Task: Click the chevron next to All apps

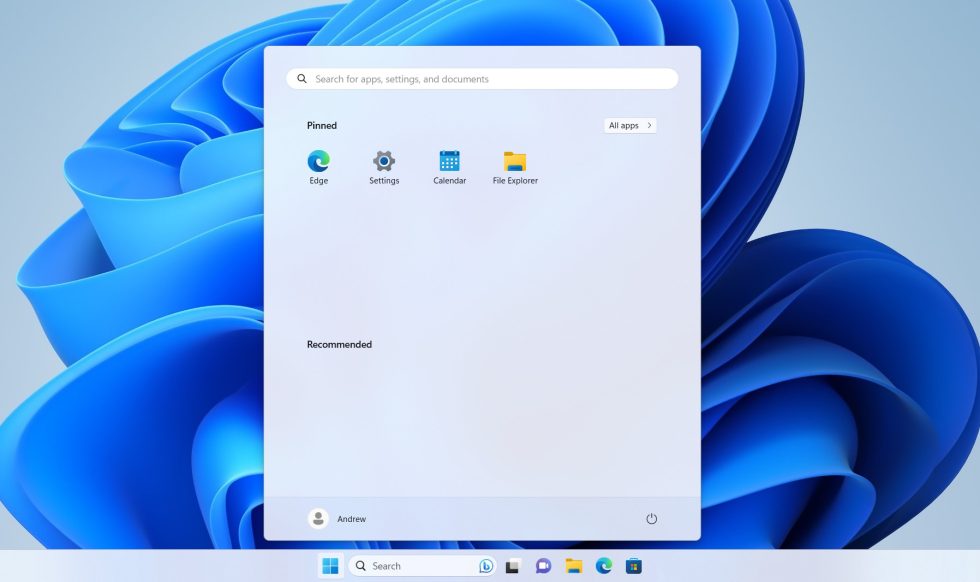Action: 651,125
